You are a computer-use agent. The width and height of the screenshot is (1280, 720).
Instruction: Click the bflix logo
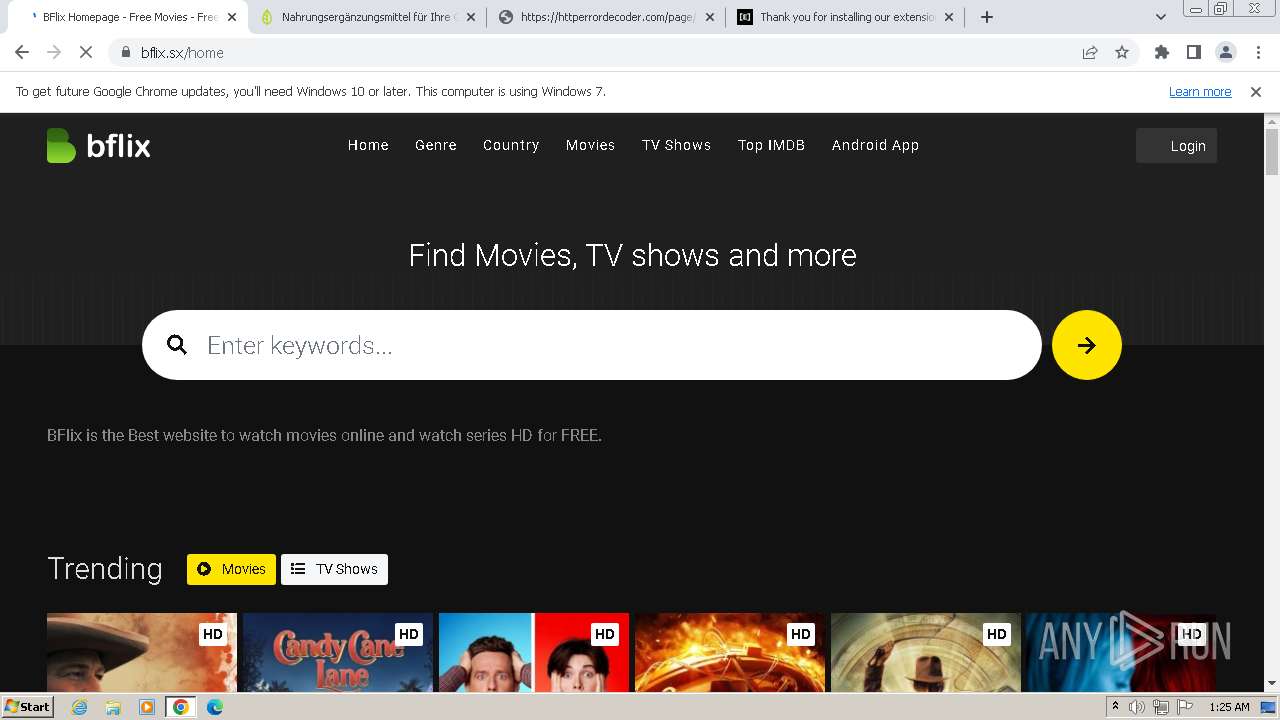98,146
